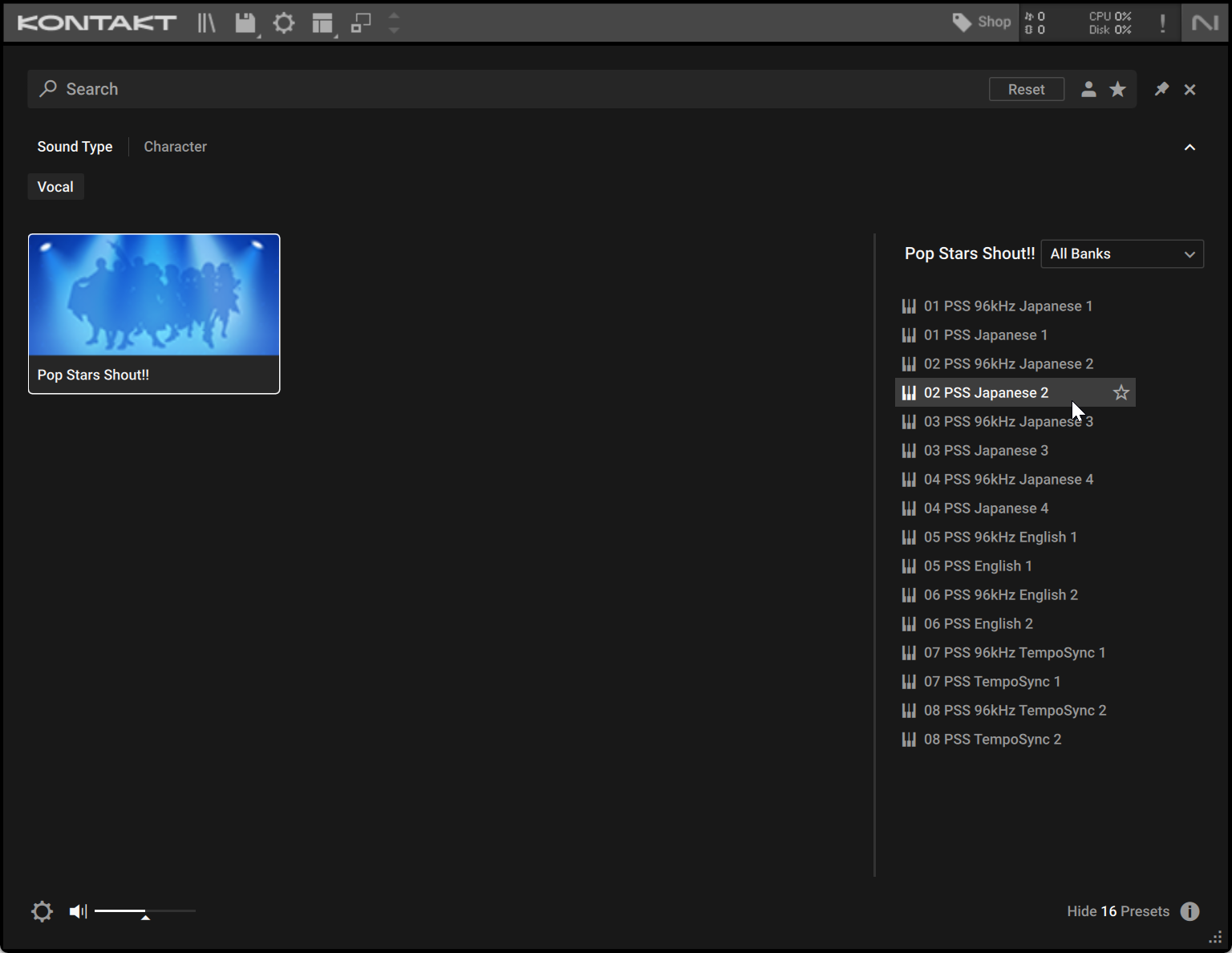Screen dimensions: 1232x953
Task: Filter by user content icon
Action: (x=1088, y=89)
